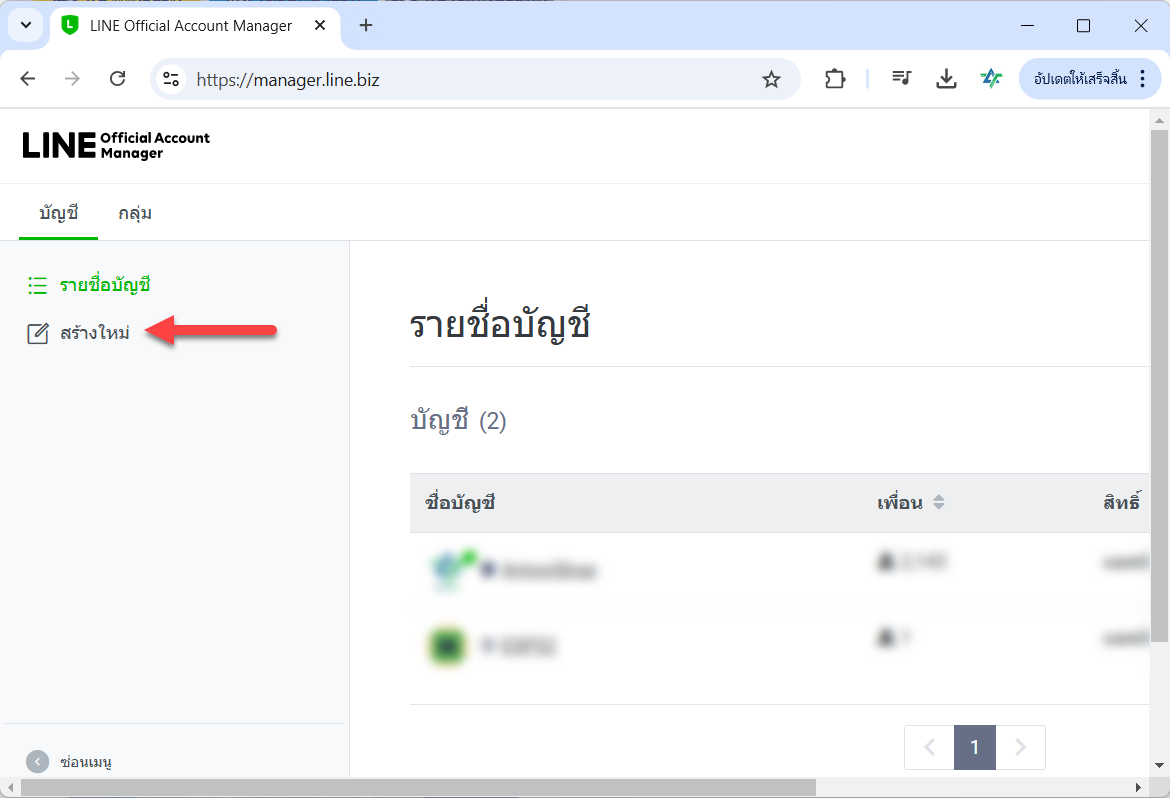The image size is (1170, 798).
Task: Open the browser downloads icon
Action: tap(946, 78)
